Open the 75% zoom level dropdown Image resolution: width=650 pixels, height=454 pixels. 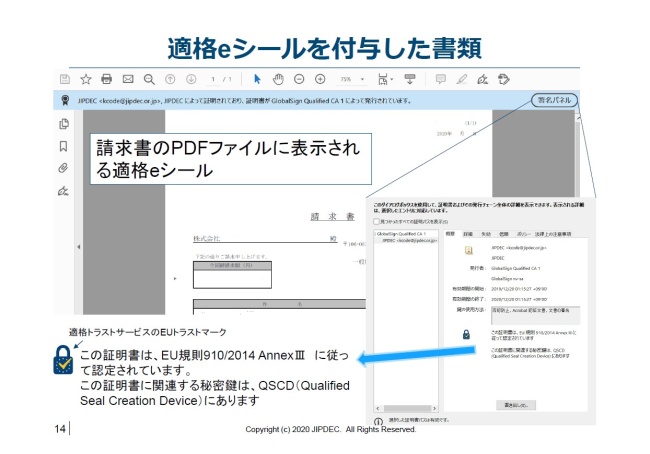pos(349,79)
